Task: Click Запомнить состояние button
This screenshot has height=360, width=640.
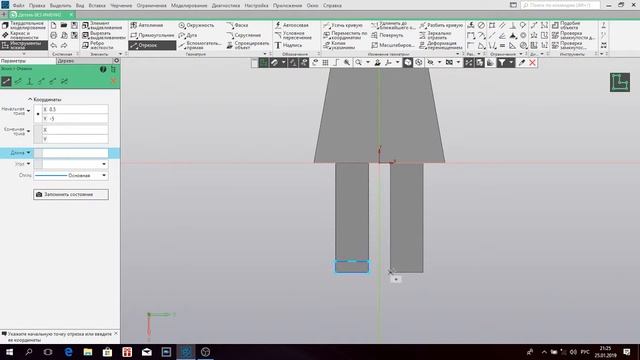Action: click(x=71, y=194)
